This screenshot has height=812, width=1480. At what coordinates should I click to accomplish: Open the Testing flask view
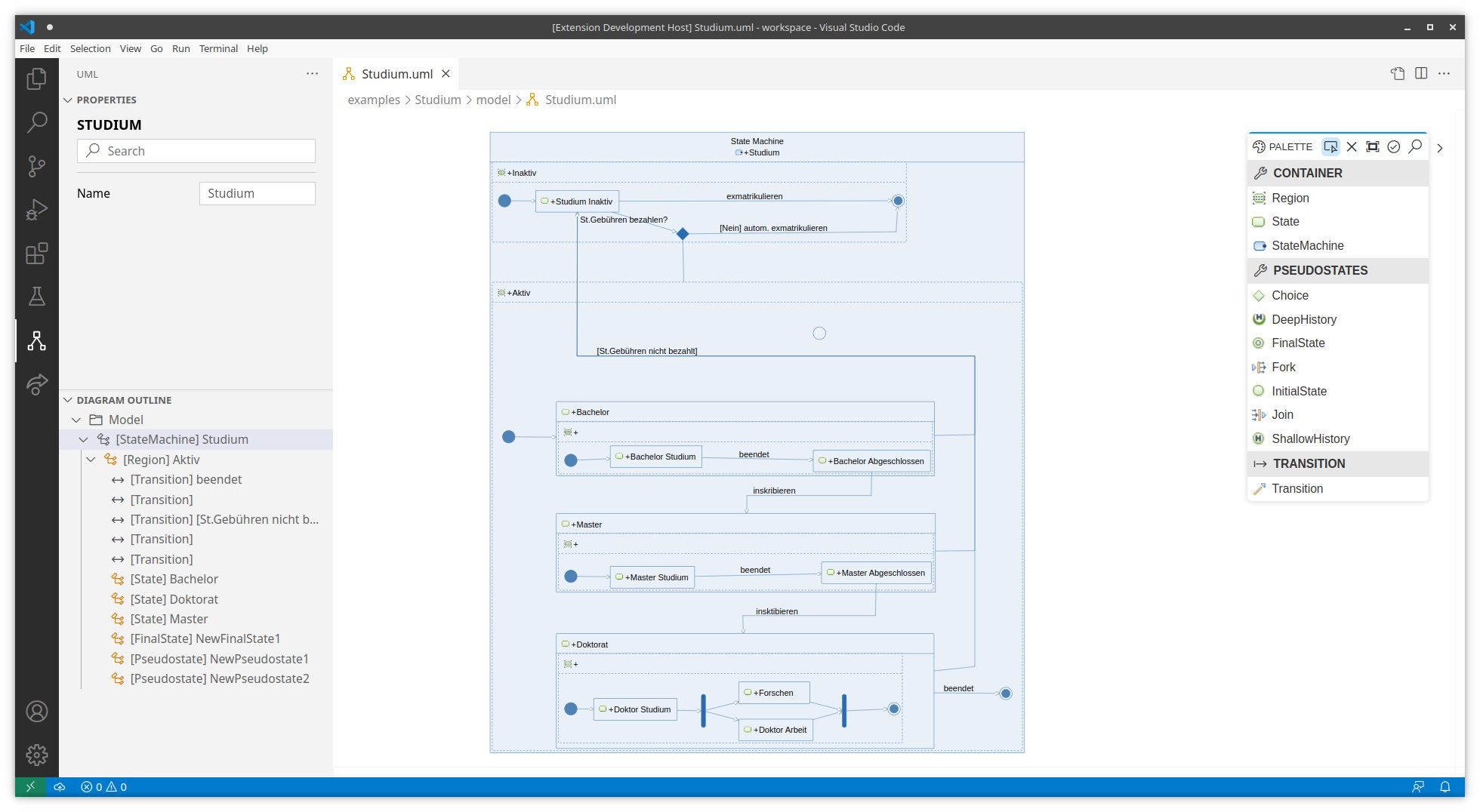[36, 297]
